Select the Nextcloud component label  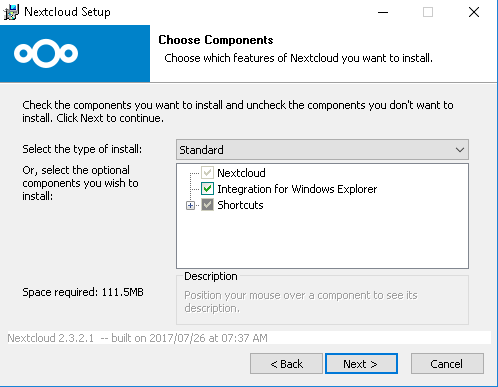coord(241,173)
